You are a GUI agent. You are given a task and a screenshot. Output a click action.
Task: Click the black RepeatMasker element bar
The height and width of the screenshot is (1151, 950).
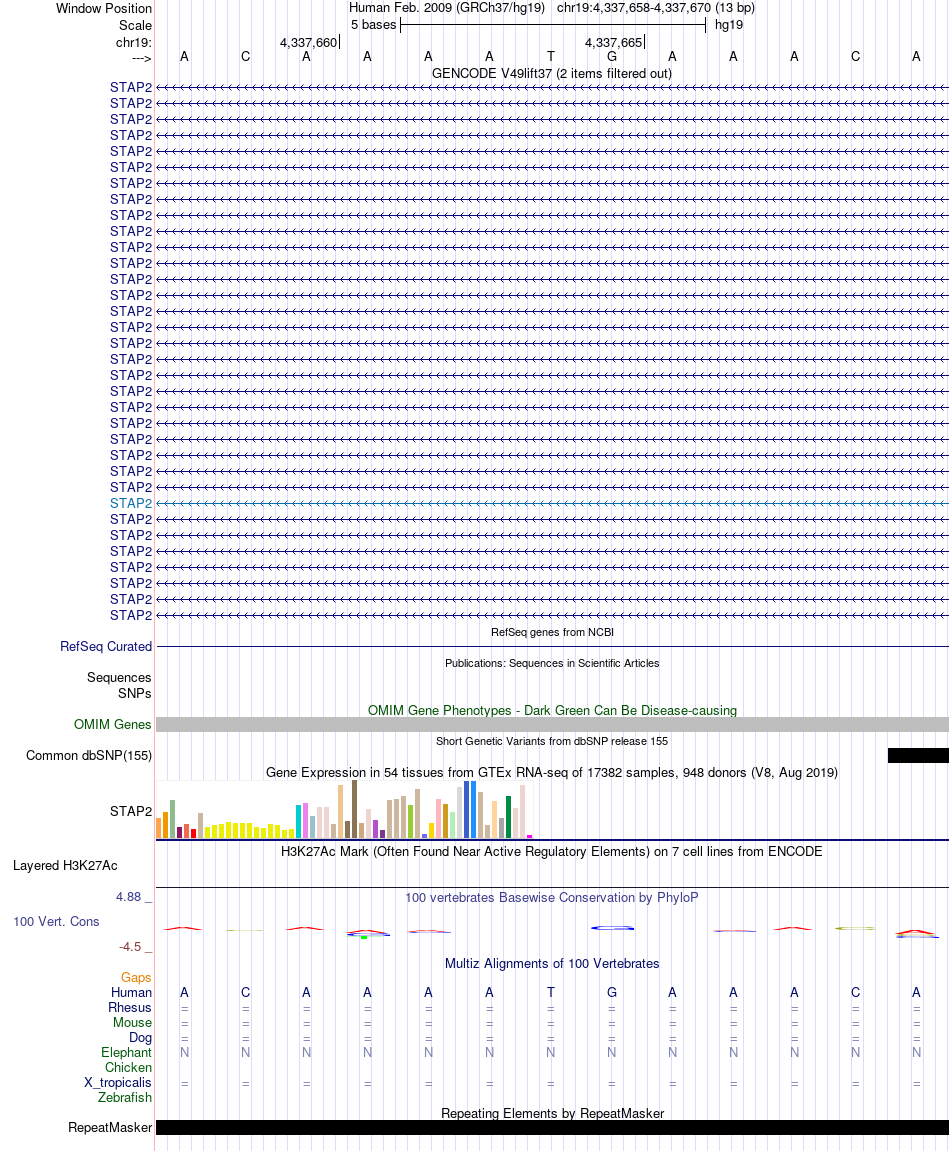tap(552, 1128)
